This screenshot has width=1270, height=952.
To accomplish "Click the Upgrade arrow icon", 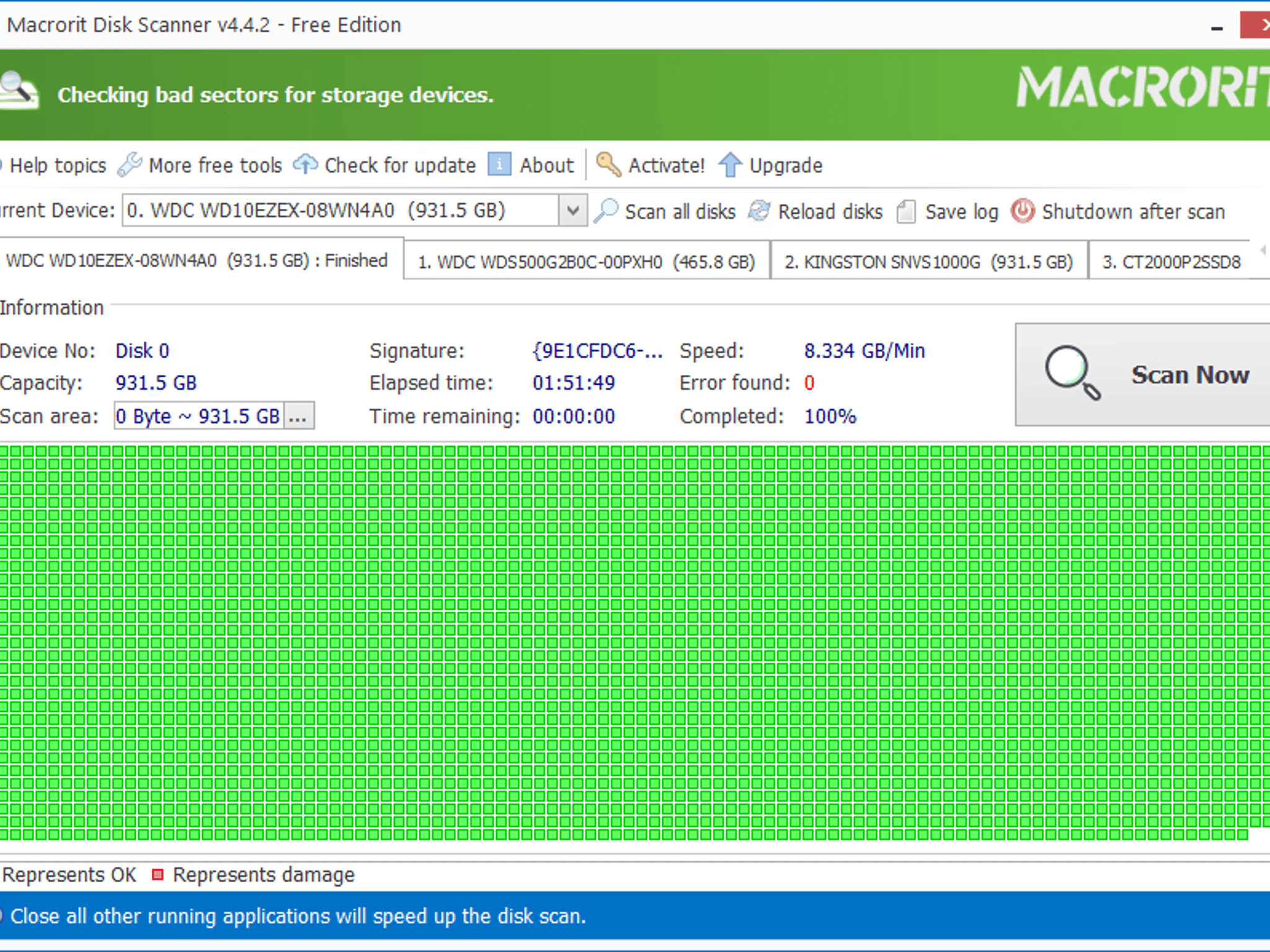I will 730,165.
